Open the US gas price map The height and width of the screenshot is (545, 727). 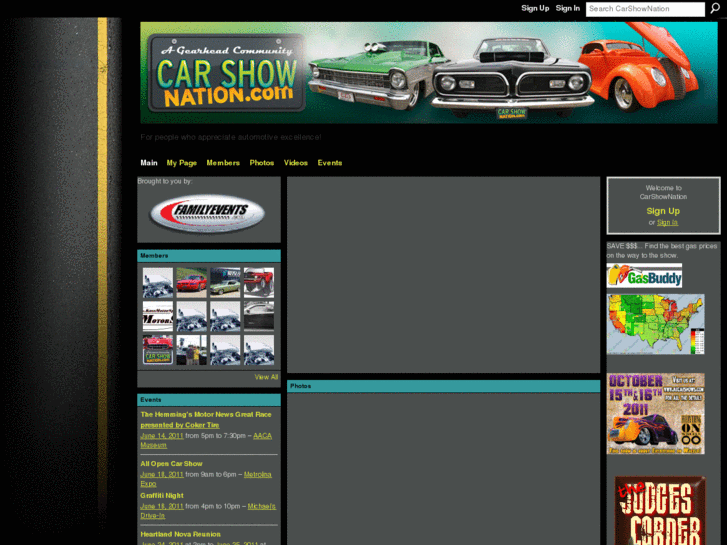tap(656, 324)
